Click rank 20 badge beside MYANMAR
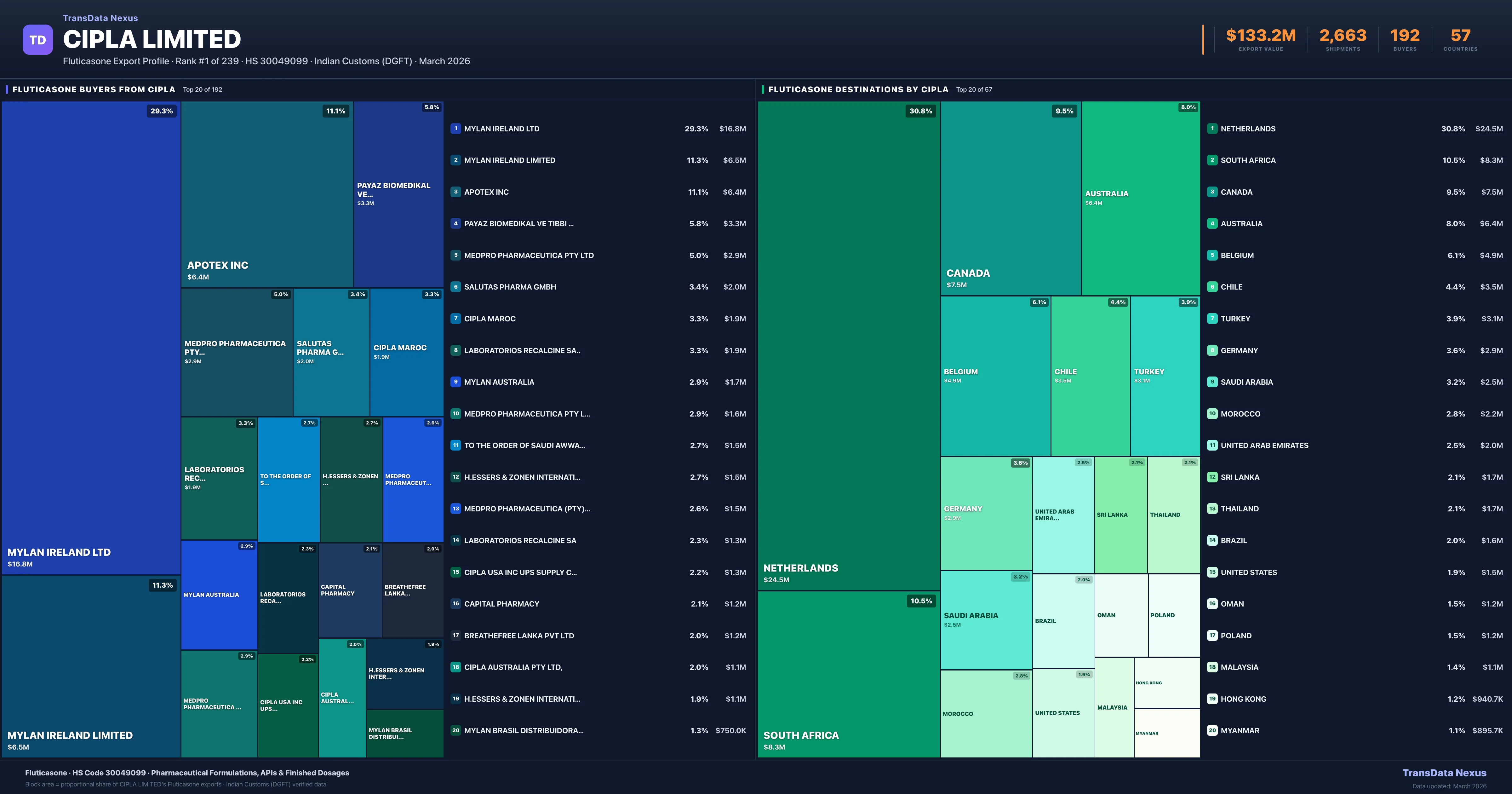The height and width of the screenshot is (794, 1512). (x=1212, y=731)
